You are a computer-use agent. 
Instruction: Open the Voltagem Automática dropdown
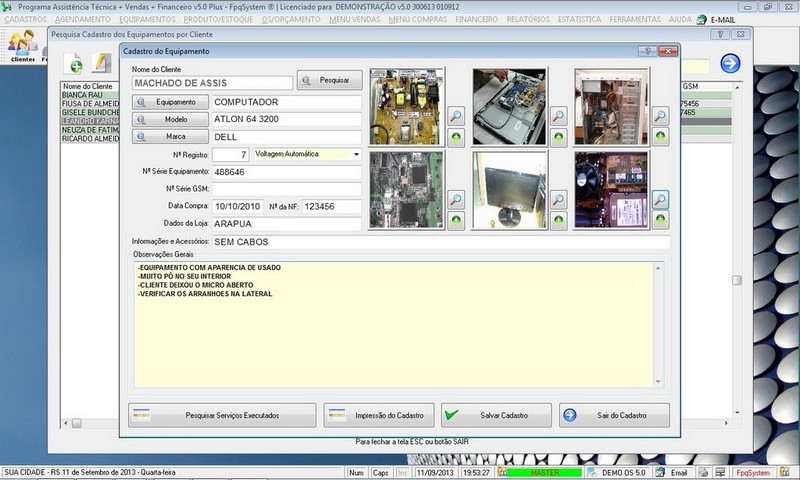pyautogui.click(x=356, y=154)
